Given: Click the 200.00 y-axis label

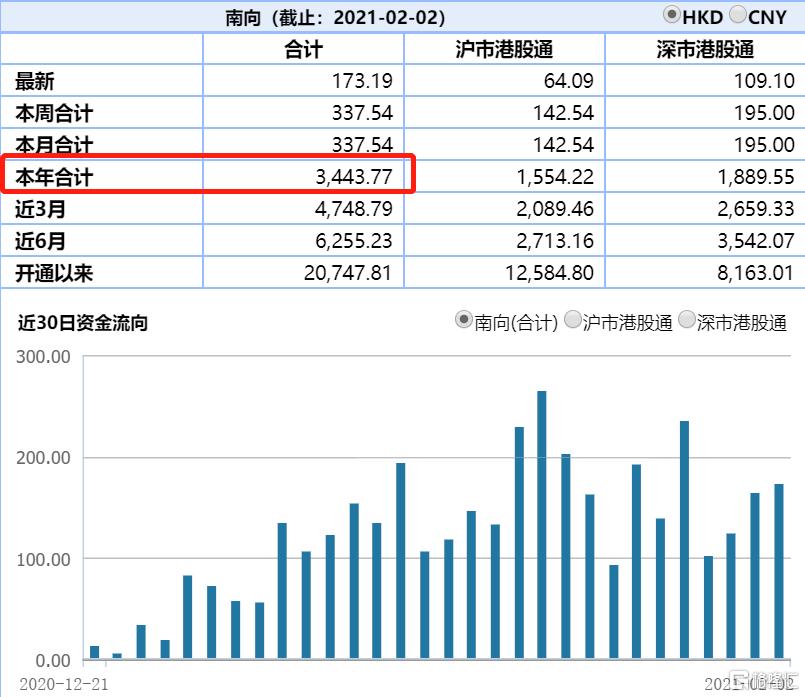Looking at the screenshot, I should (43, 458).
